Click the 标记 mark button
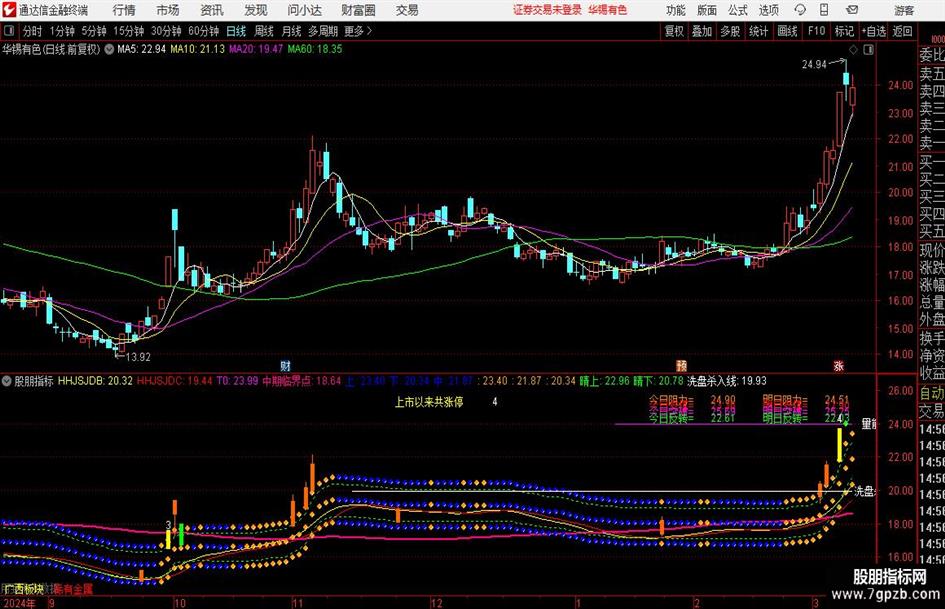Screen dimensions: 945x609 tap(844, 31)
